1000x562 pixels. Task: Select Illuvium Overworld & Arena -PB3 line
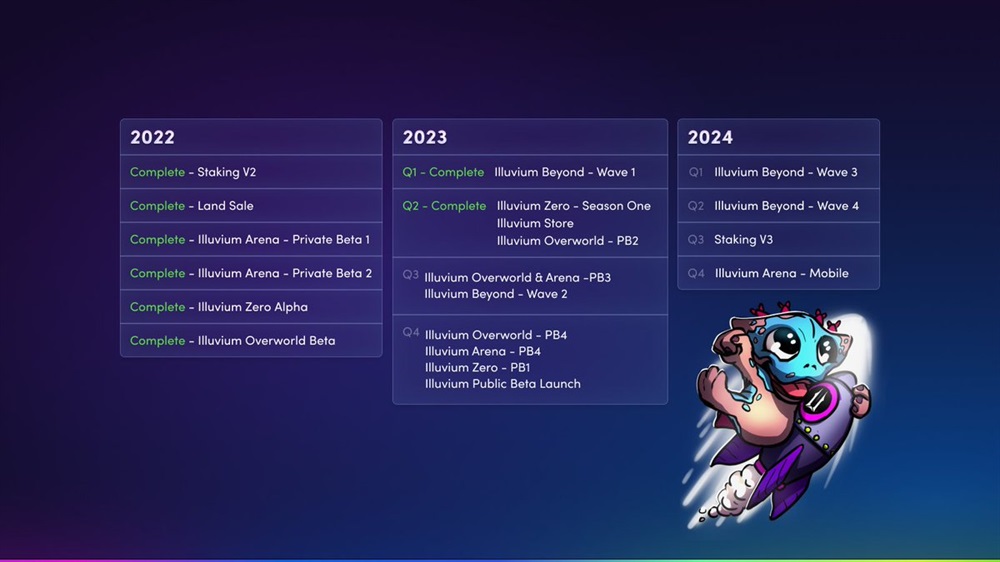(x=517, y=277)
